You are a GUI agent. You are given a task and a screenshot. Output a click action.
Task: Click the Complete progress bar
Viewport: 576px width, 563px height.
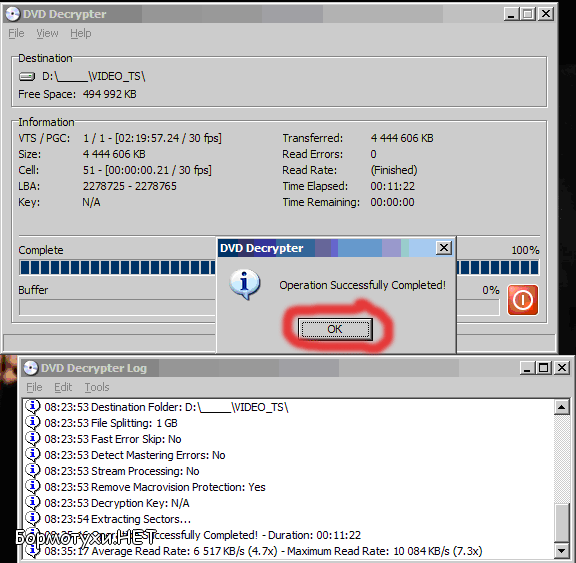click(x=279, y=267)
